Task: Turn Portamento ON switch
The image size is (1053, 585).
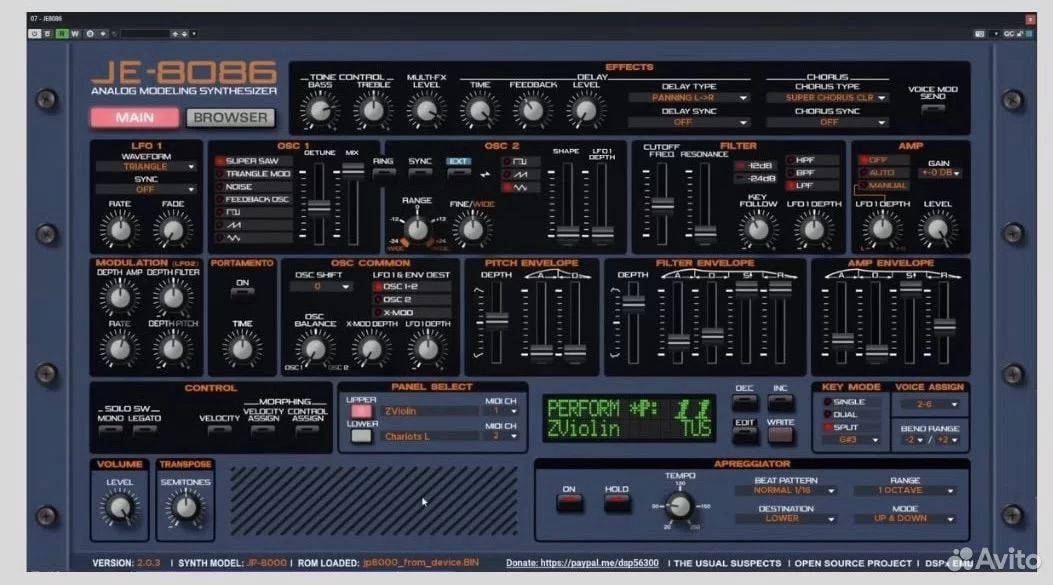Action: (242, 294)
